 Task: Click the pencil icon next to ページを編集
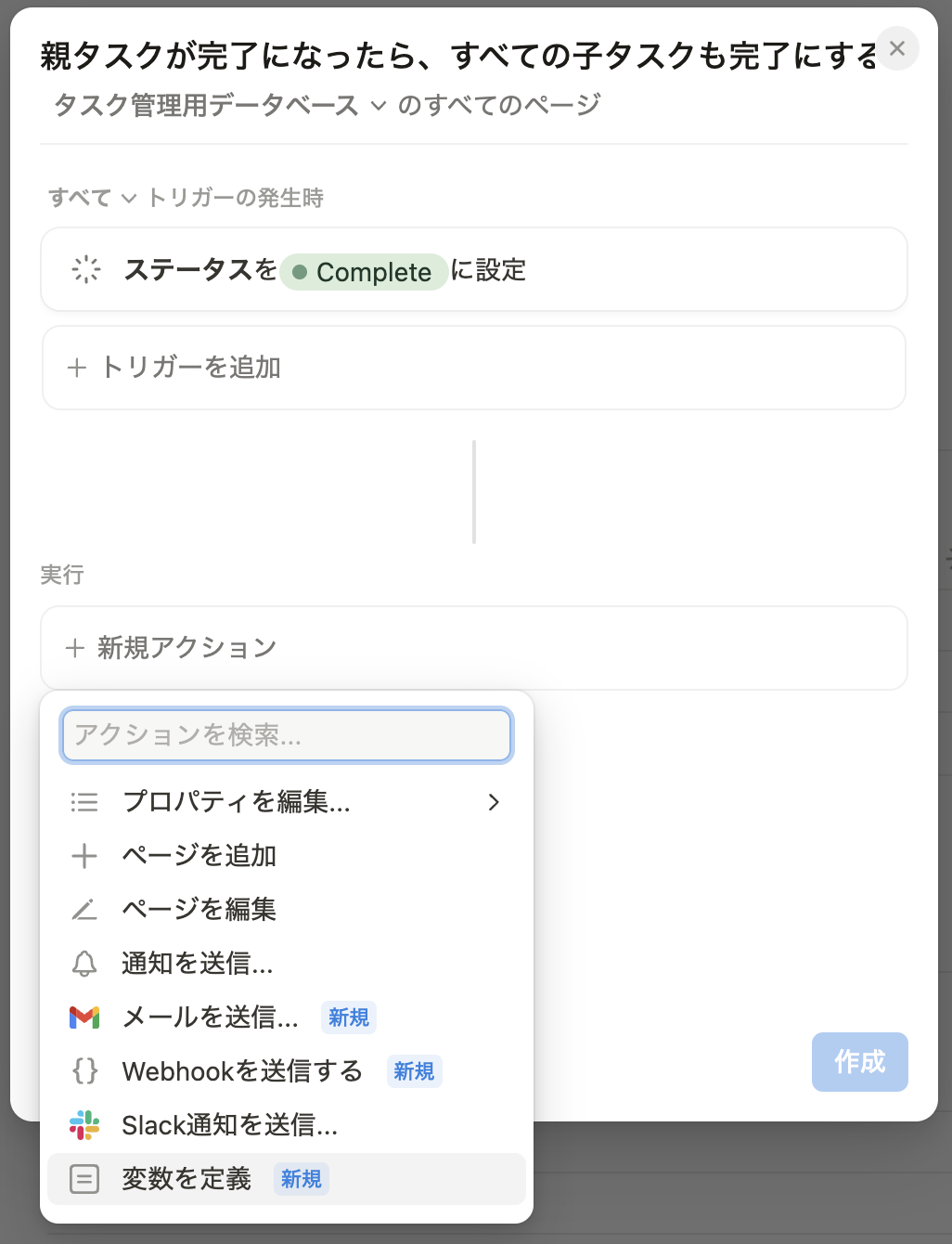pos(84,910)
